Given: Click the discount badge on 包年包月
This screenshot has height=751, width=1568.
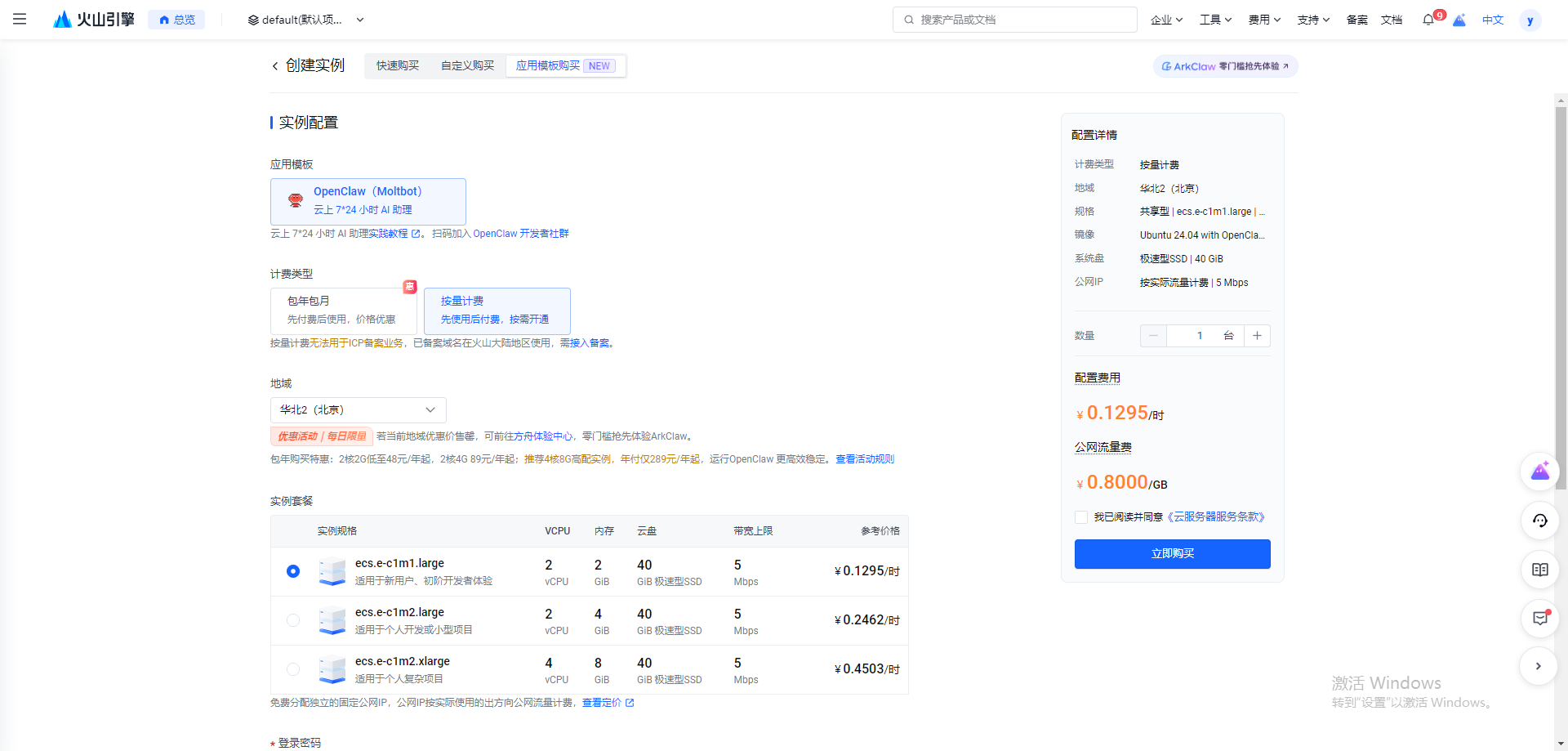Looking at the screenshot, I should point(410,287).
